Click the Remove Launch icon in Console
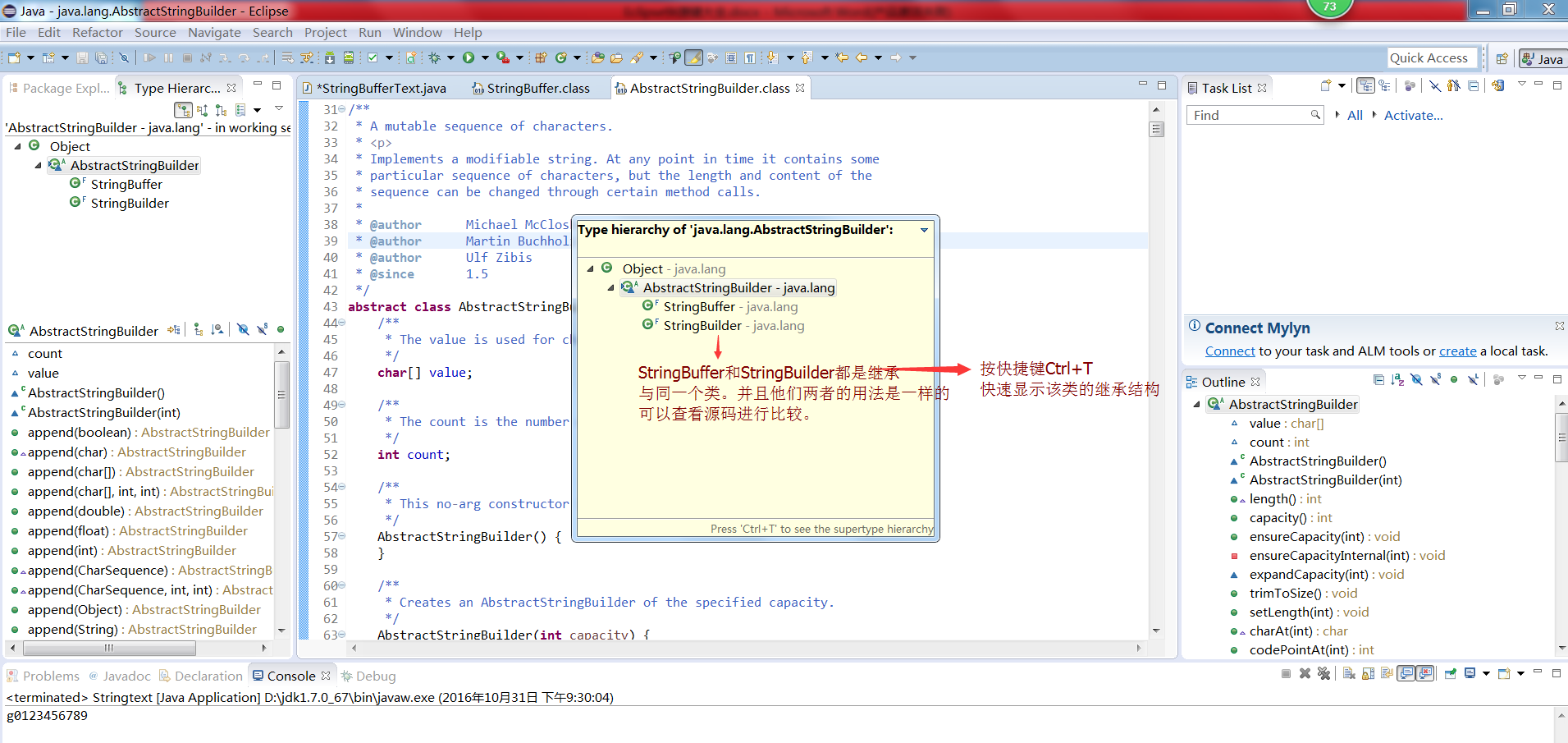 coord(1305,674)
